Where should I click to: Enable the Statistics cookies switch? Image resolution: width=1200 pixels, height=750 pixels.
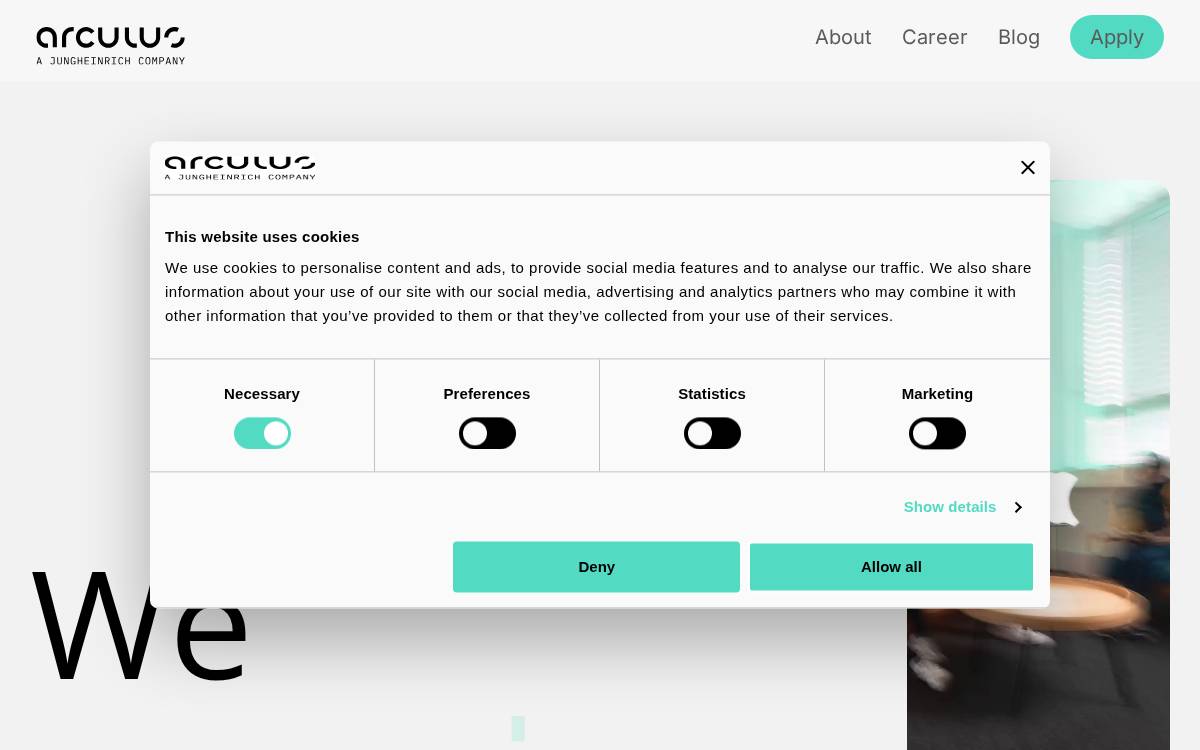pos(712,434)
